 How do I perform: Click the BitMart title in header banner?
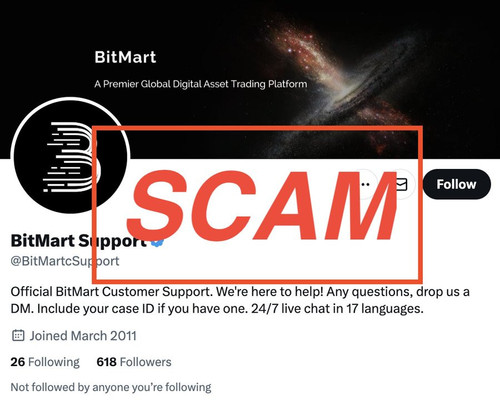click(125, 57)
